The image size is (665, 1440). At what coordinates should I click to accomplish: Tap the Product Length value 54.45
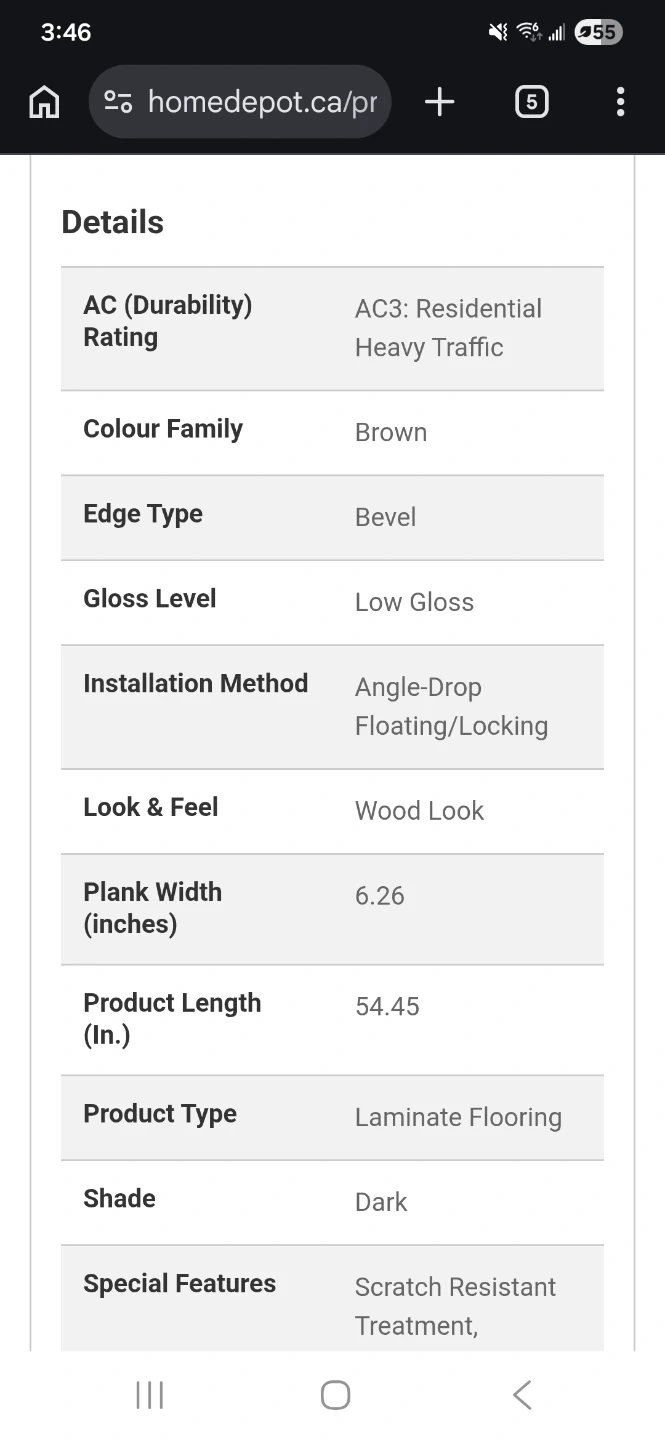[387, 1007]
